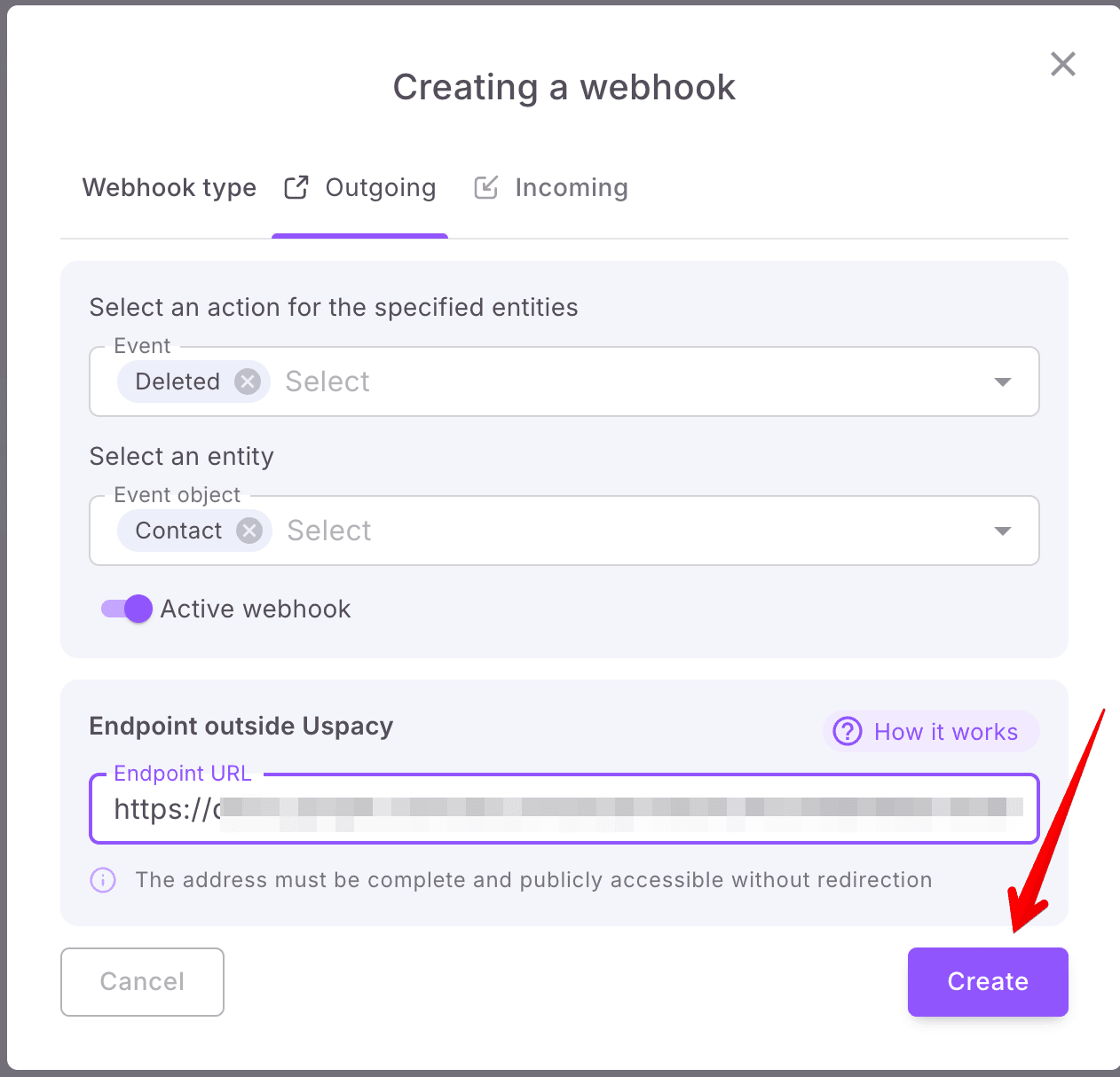This screenshot has width=1120, height=1077.
Task: Switch to the Outgoing webhook tab
Action: pyautogui.click(x=380, y=188)
